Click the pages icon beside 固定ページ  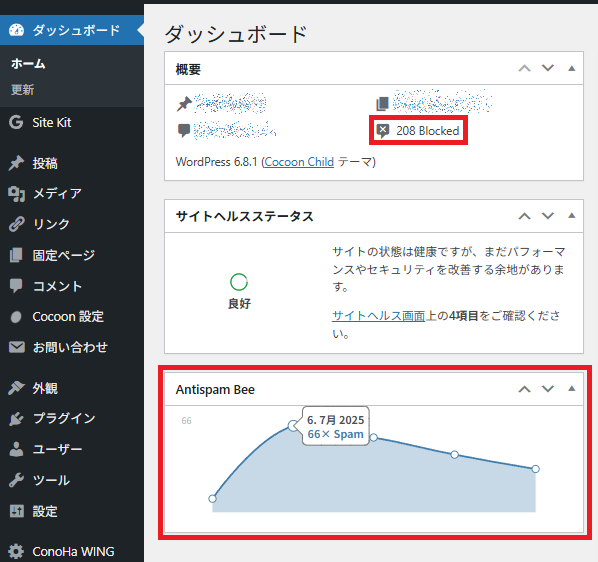click(16, 255)
